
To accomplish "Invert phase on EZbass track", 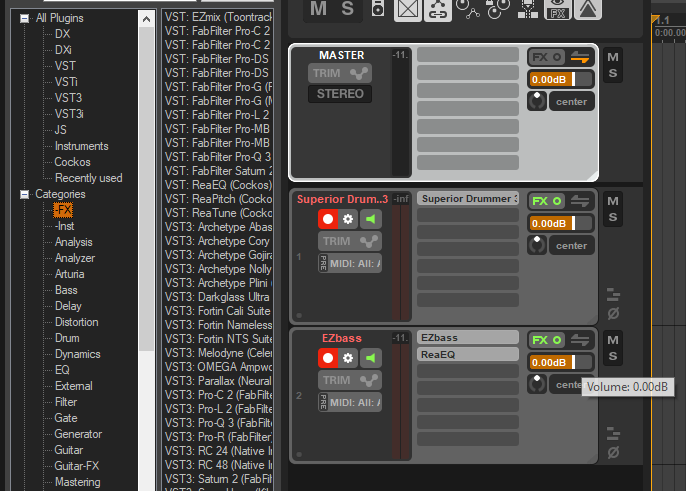I will point(613,452).
